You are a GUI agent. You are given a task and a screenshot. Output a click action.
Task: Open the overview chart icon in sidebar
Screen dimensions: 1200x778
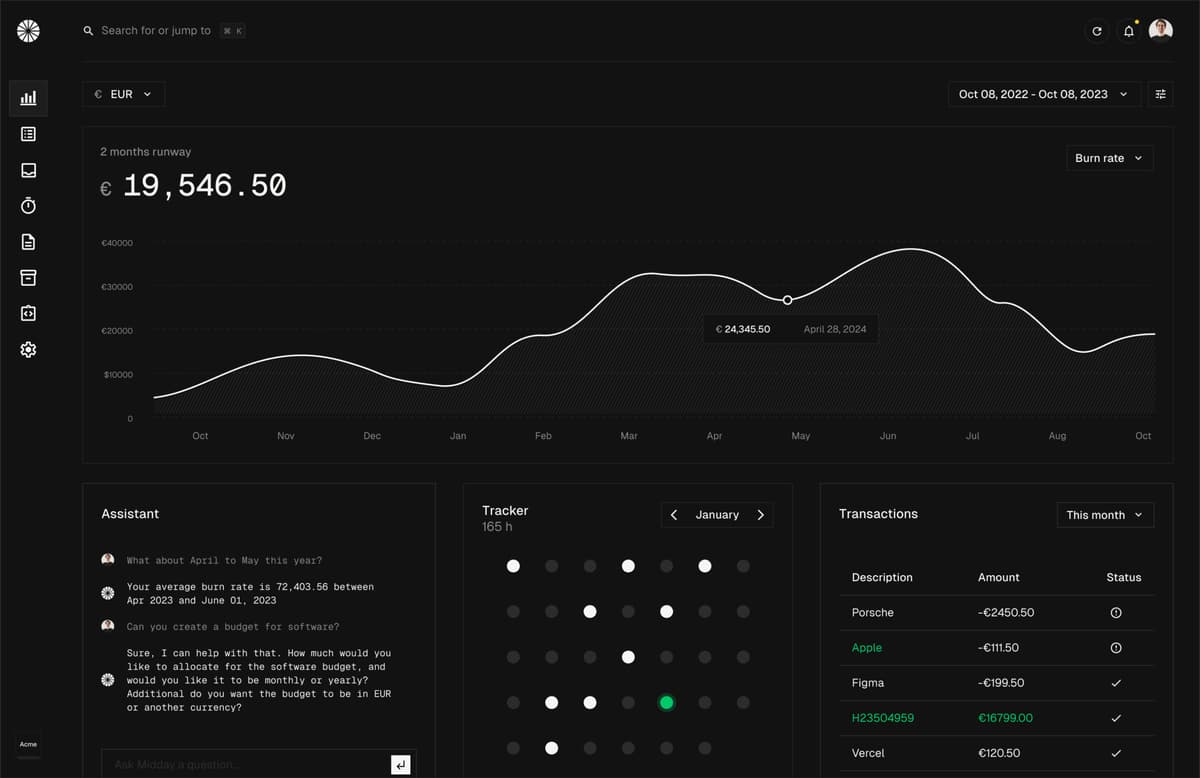coord(28,98)
